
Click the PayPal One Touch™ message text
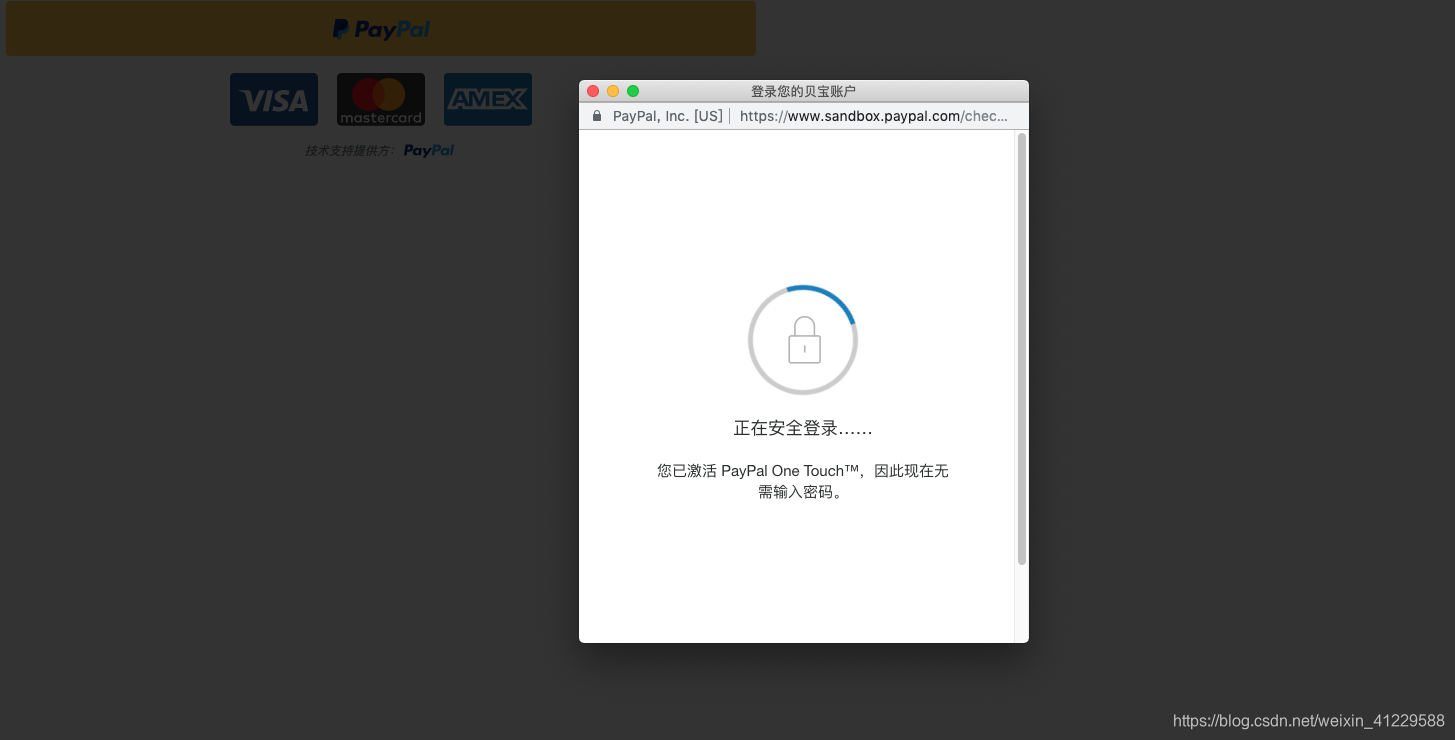coord(803,481)
